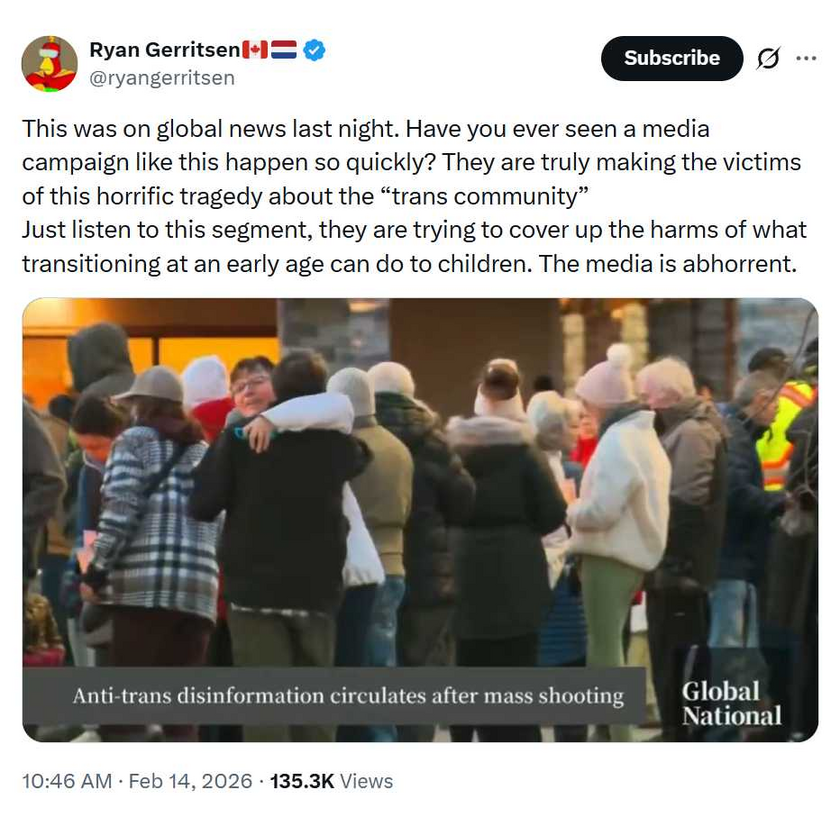The width and height of the screenshot is (840, 817).
Task: Visit the @ryangerritsen handle link
Action: click(162, 78)
